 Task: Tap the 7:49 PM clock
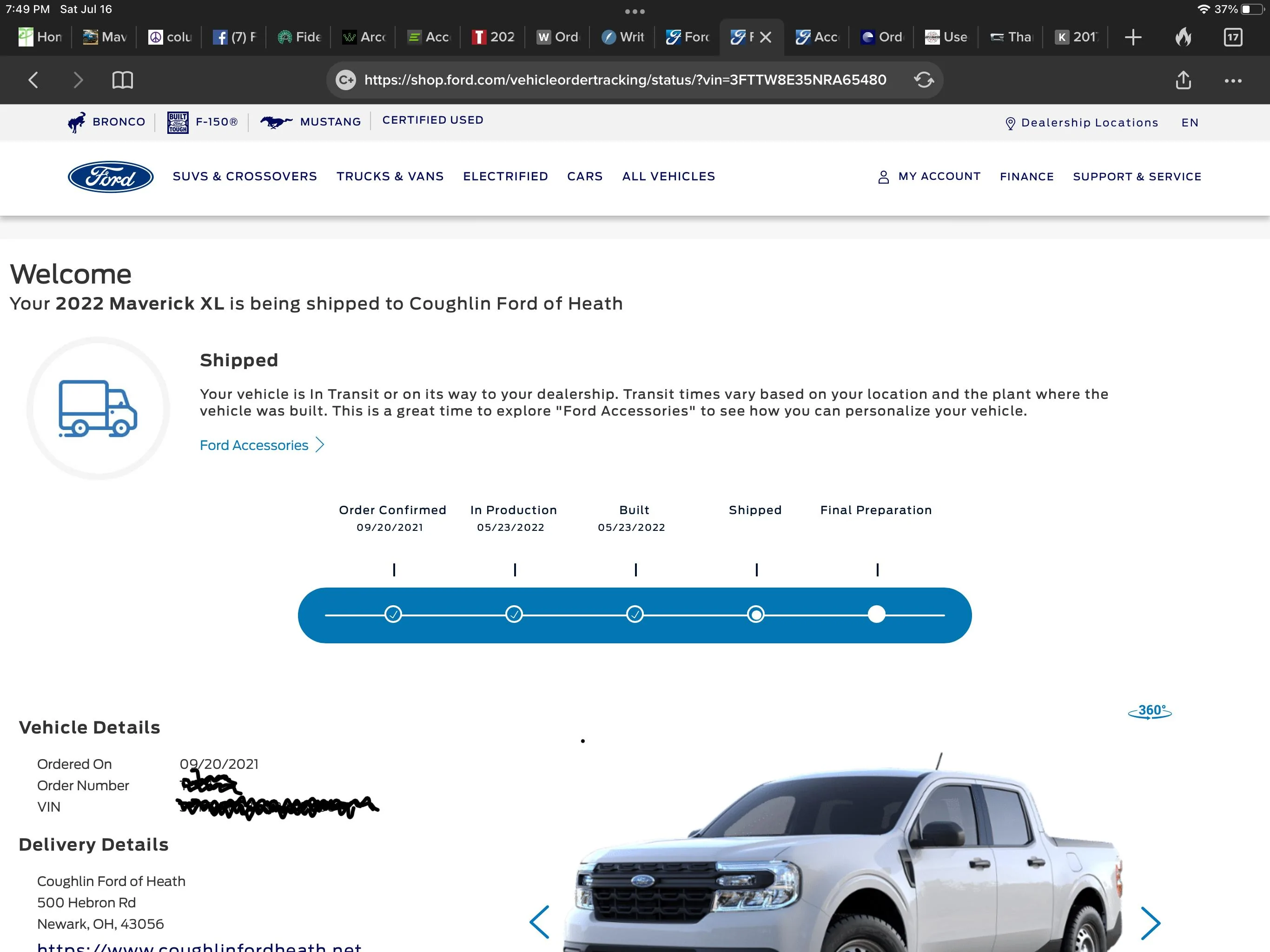click(27, 9)
